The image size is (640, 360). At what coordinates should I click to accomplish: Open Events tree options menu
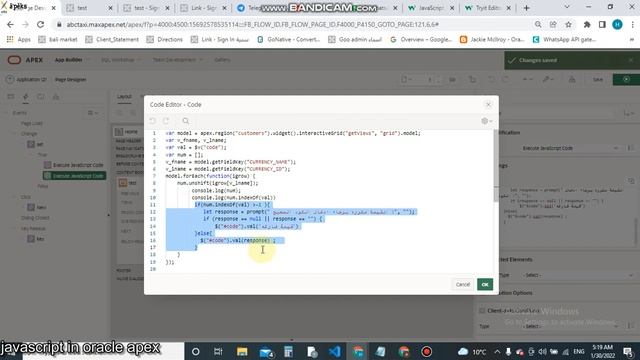(x=93, y=113)
